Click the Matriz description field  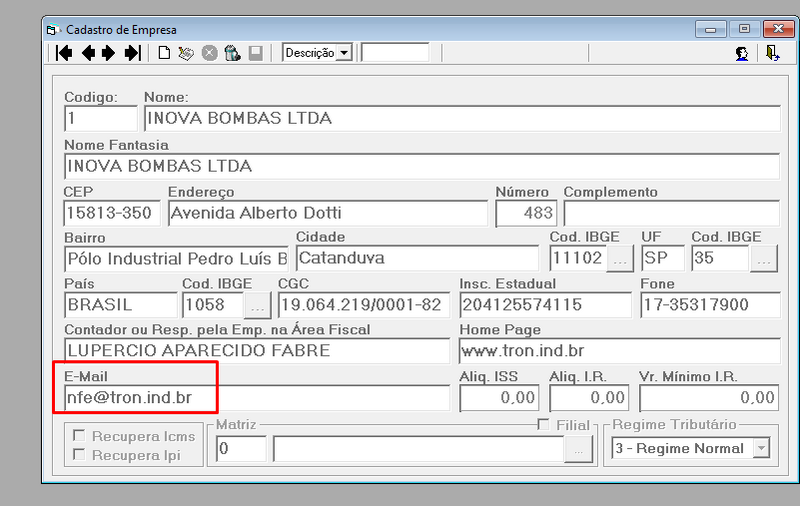coord(419,449)
